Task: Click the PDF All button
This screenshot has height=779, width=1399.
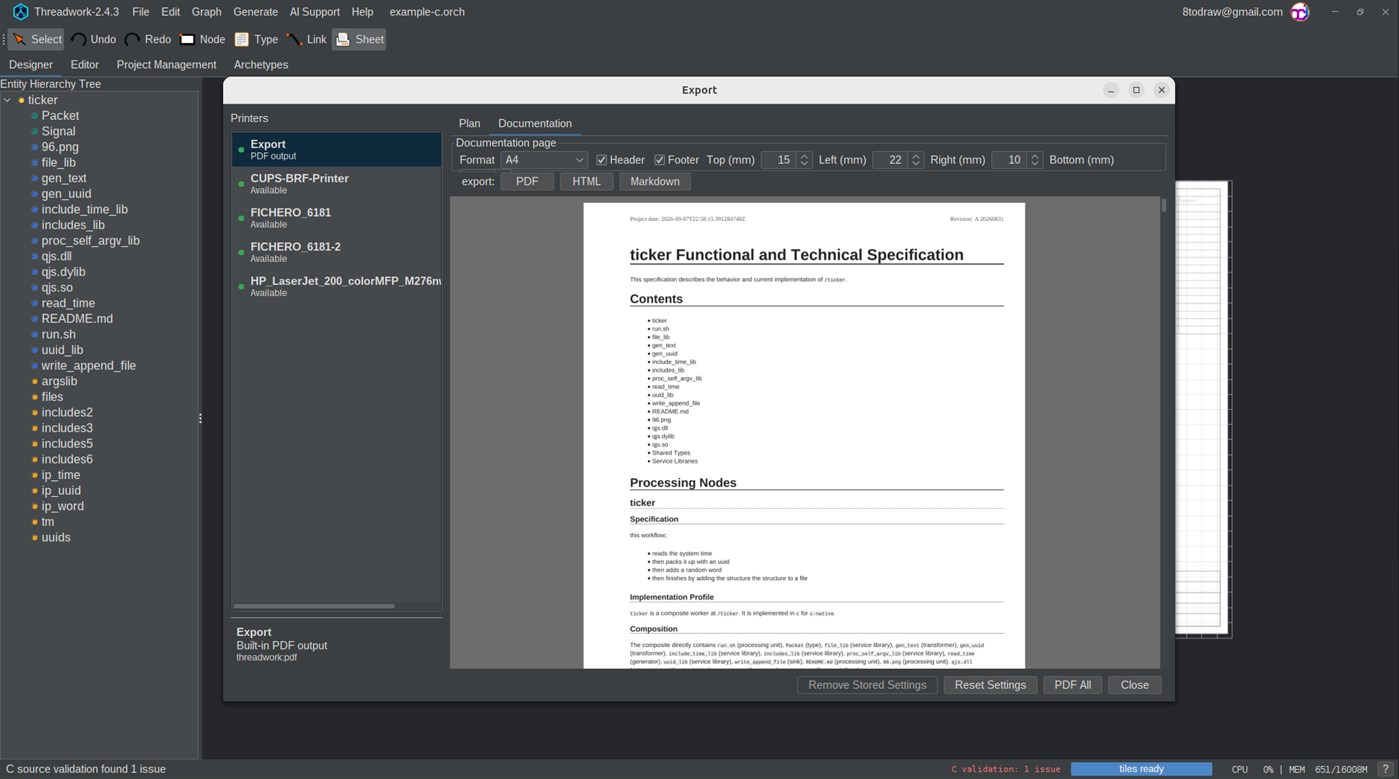Action: point(1073,685)
